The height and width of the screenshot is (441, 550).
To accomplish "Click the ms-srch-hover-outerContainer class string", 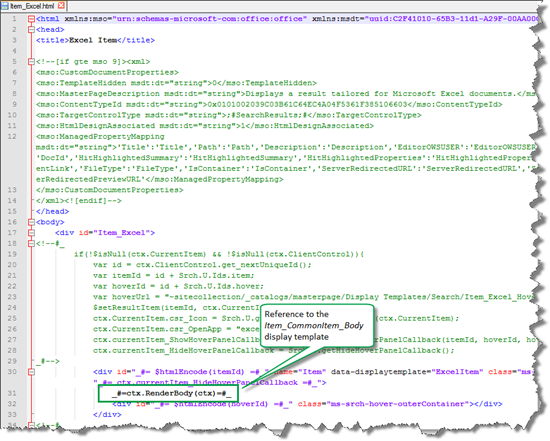I will coord(398,404).
